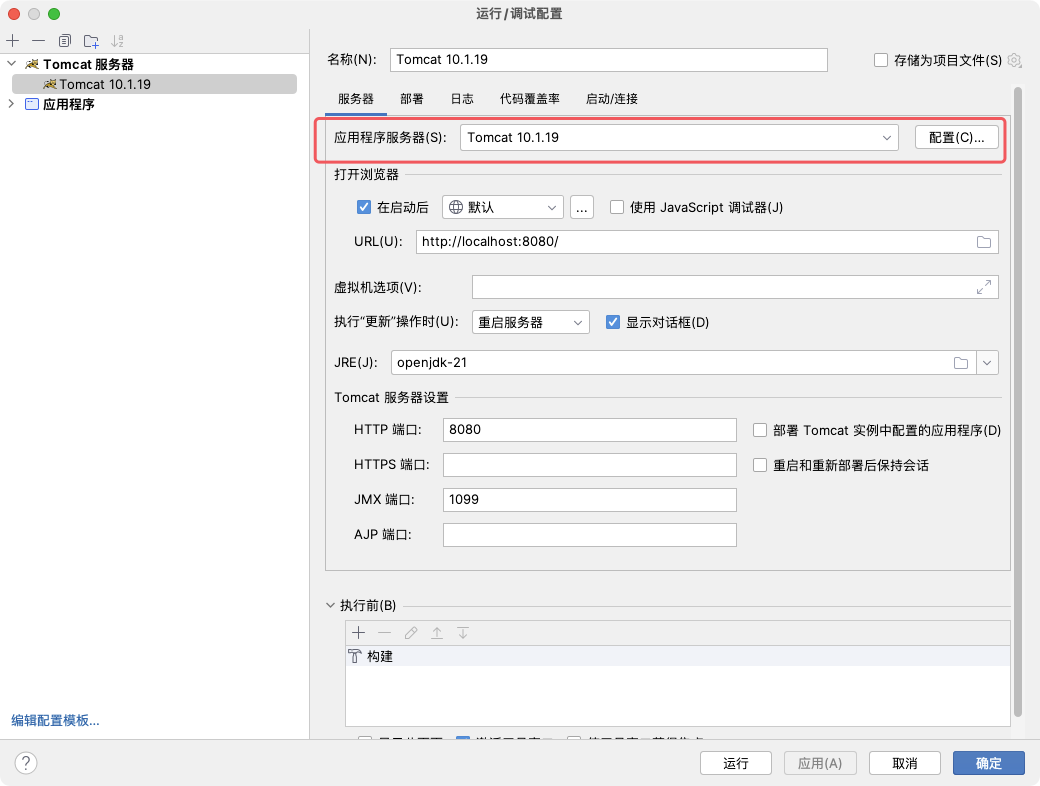Viewport: 1040px width, 786px height.
Task: Remove the selected configuration
Action: click(38, 41)
